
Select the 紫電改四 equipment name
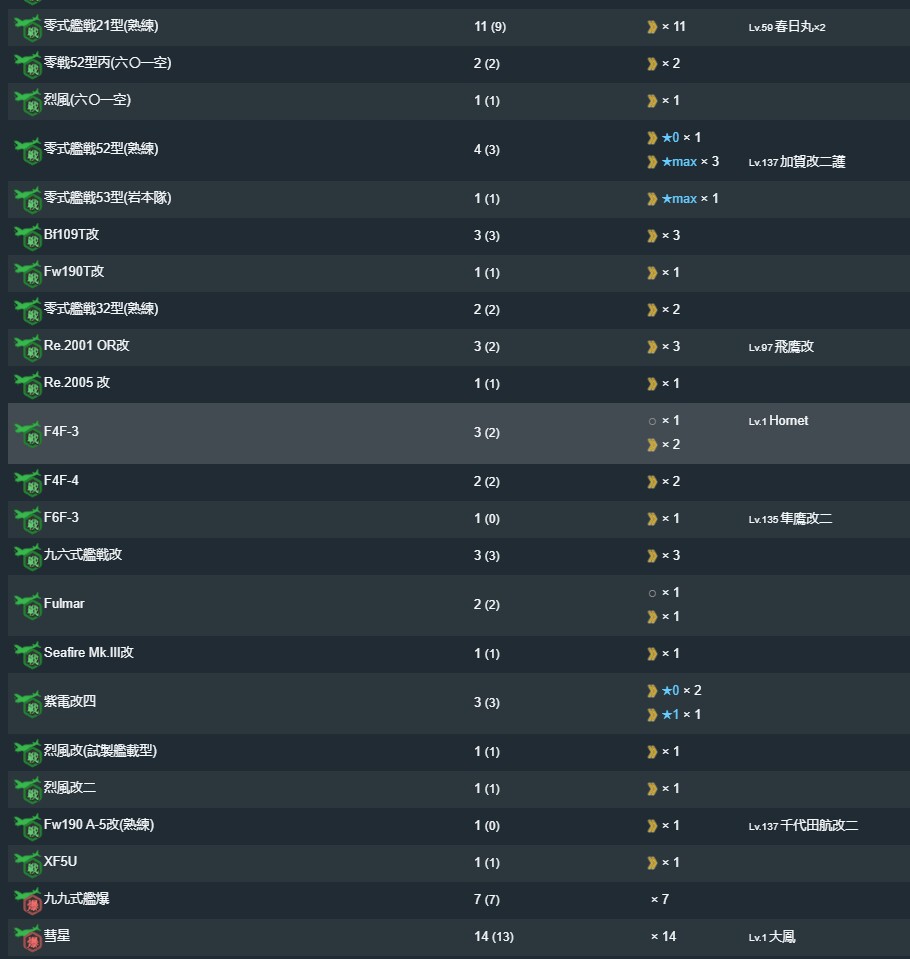pos(70,702)
